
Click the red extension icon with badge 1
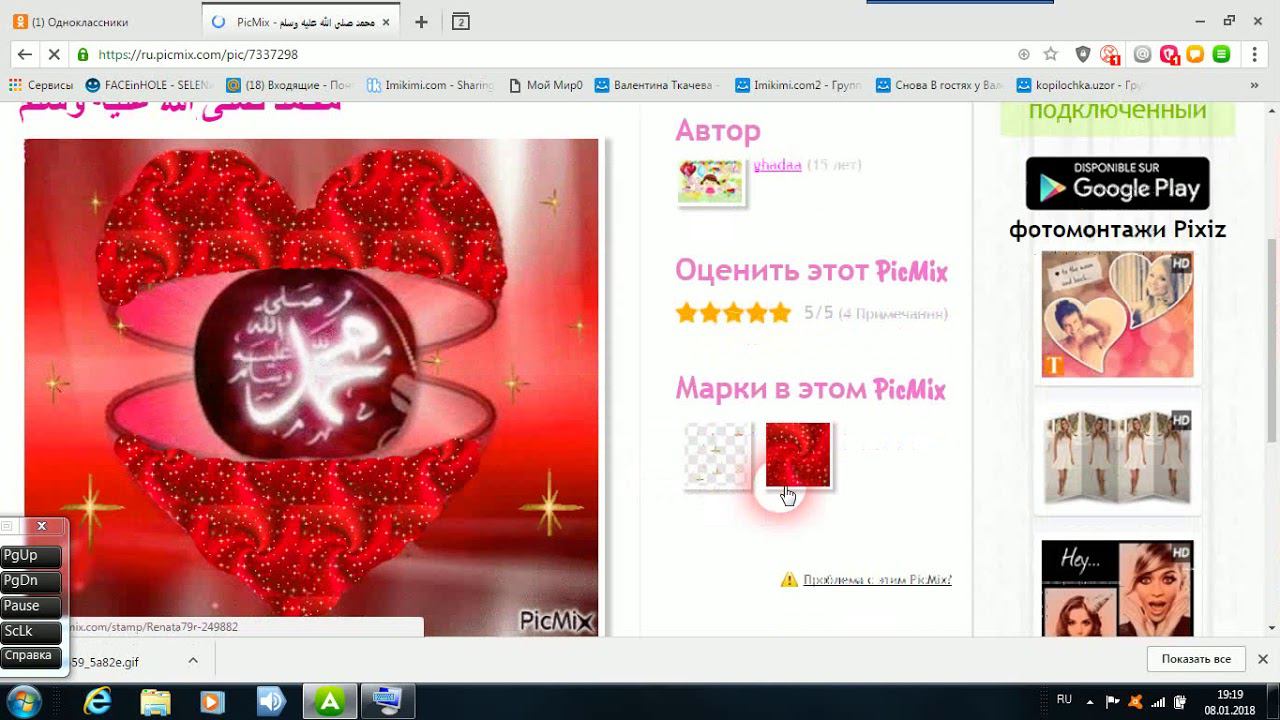click(1168, 54)
